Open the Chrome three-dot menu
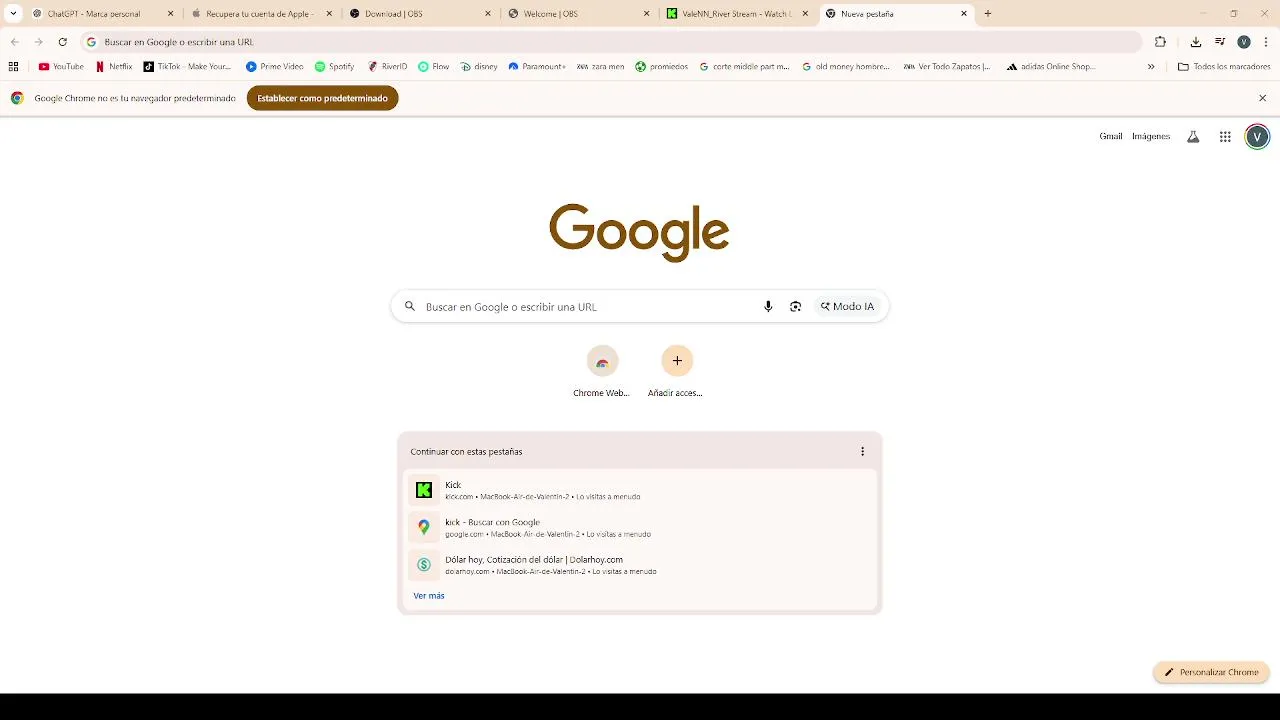 pyautogui.click(x=1266, y=42)
